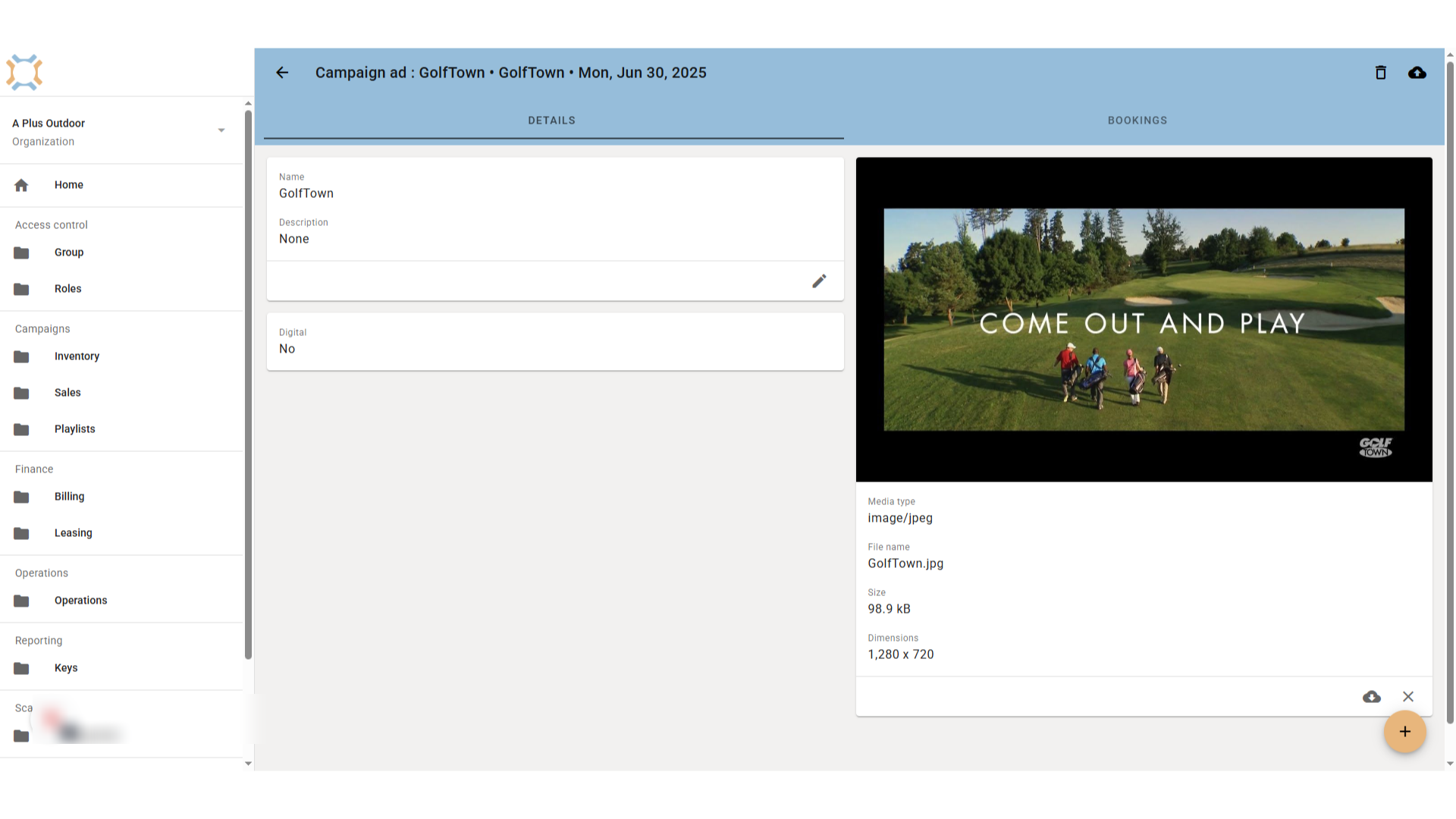This screenshot has height=819, width=1456.
Task: Click the sidebar scroll down arrow
Action: coord(248,764)
